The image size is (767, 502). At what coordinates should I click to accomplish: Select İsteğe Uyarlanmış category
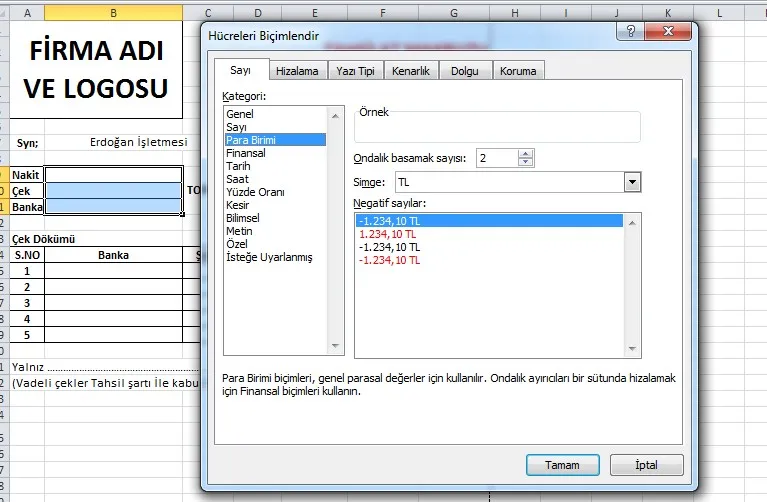(x=269, y=257)
